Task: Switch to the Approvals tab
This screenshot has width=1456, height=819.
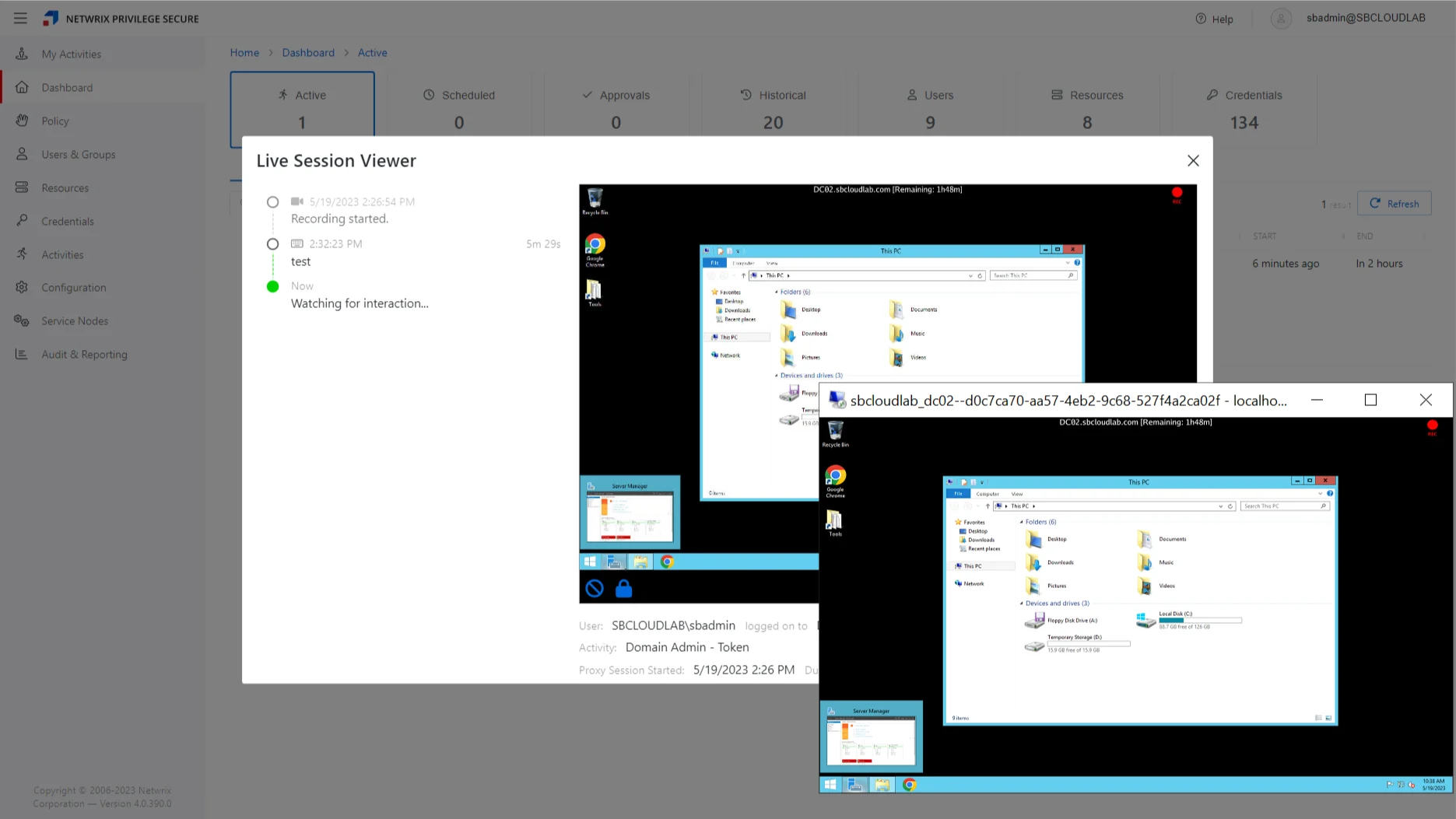Action: [616, 109]
